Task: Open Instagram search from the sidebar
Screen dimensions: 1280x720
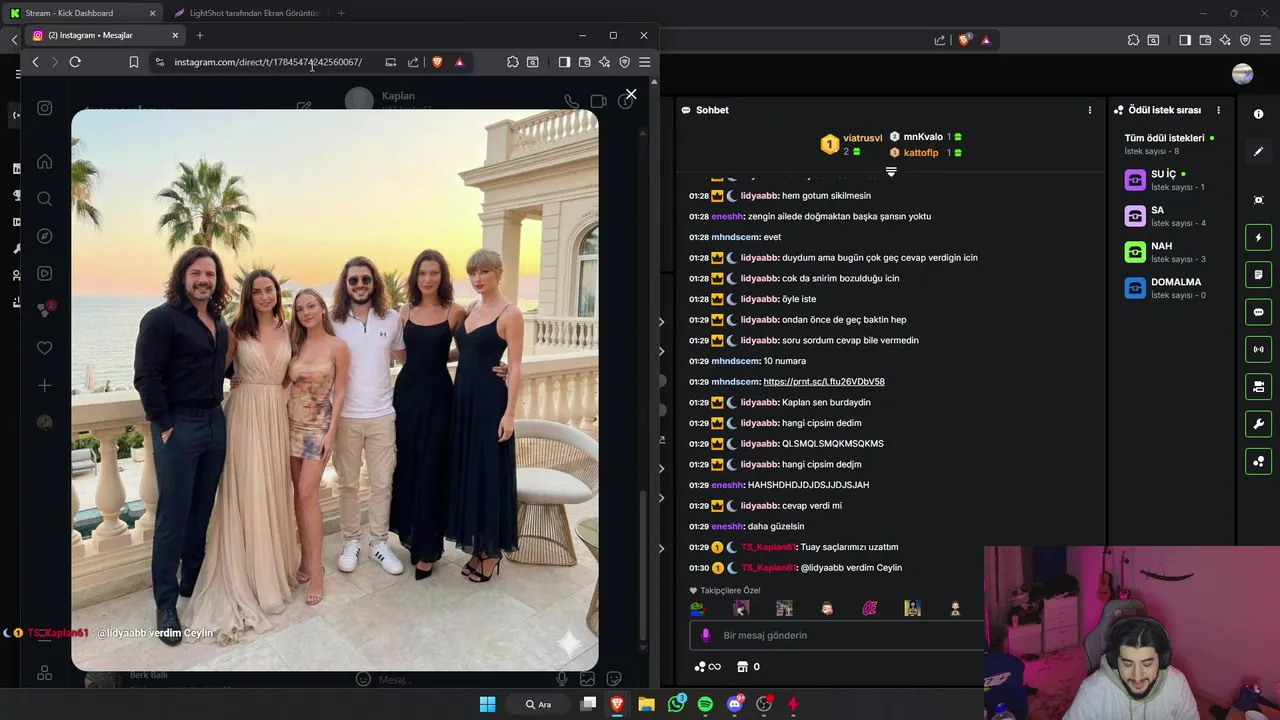Action: (x=44, y=199)
